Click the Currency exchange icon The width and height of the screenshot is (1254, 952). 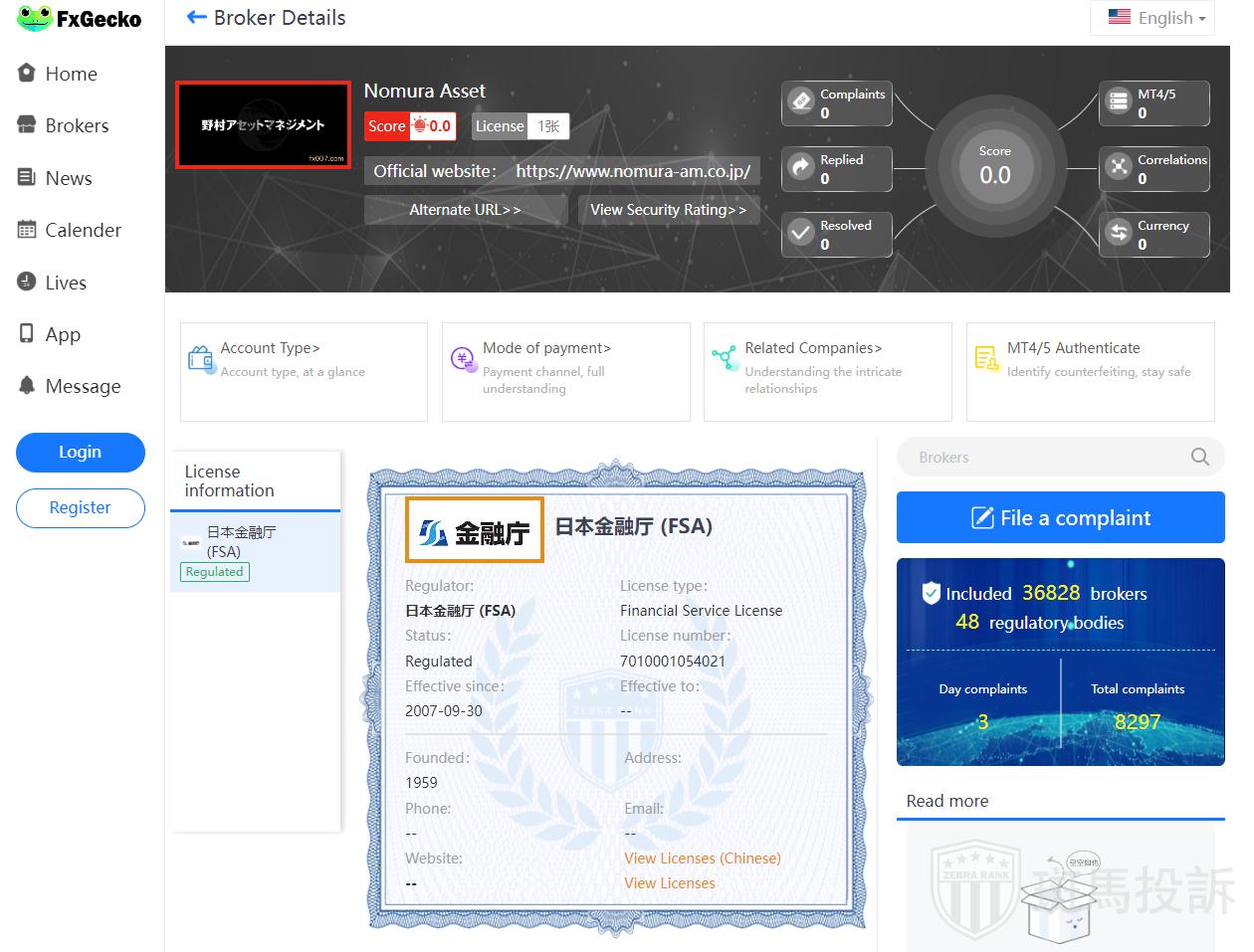[1119, 234]
